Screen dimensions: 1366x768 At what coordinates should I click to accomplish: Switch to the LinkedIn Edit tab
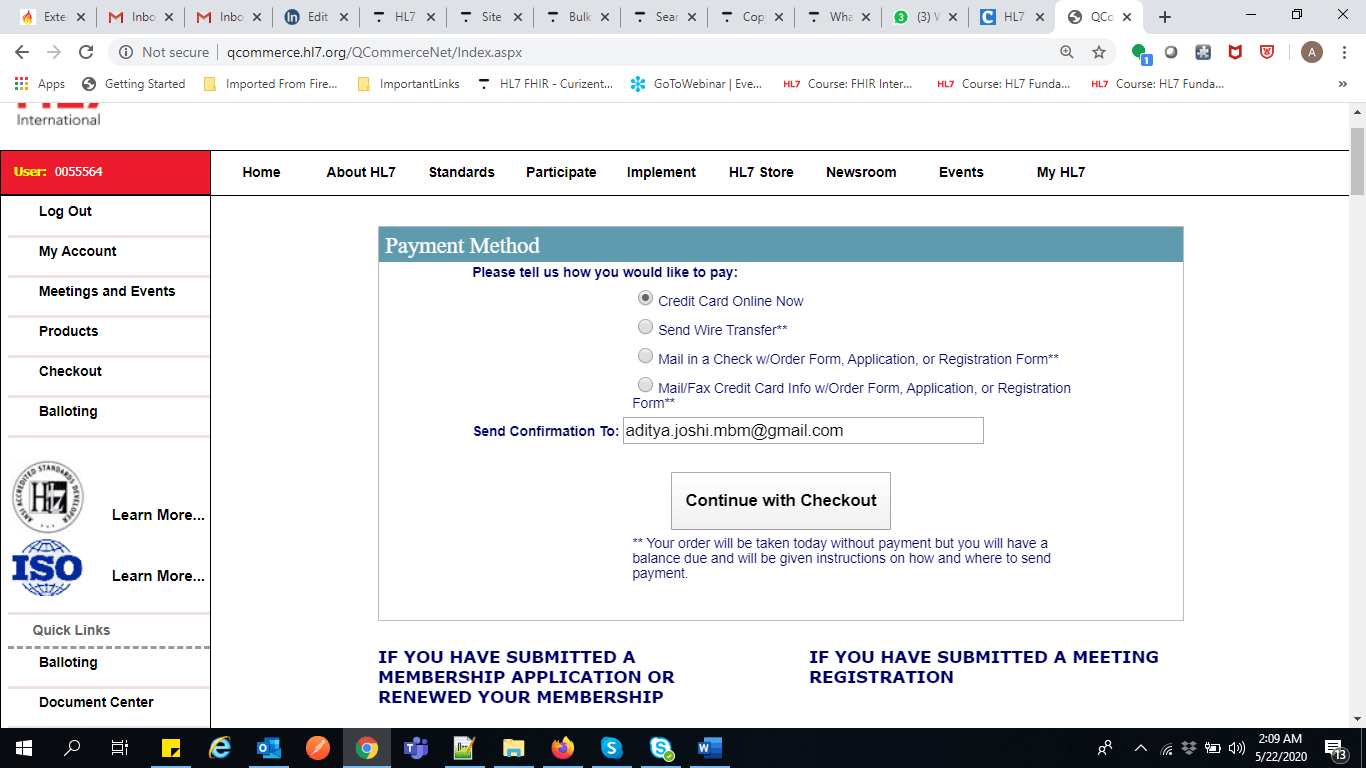click(315, 17)
